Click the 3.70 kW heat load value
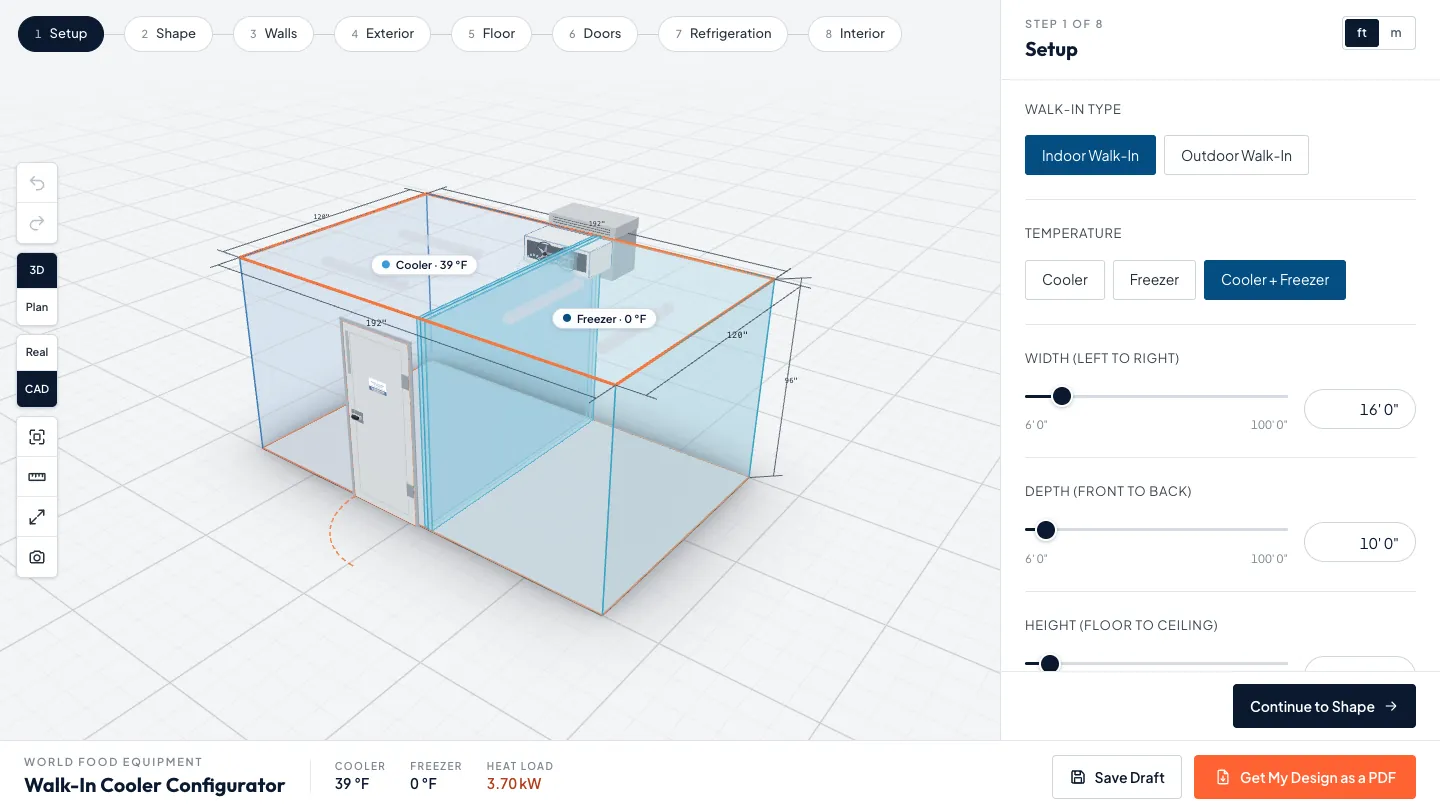 [514, 783]
